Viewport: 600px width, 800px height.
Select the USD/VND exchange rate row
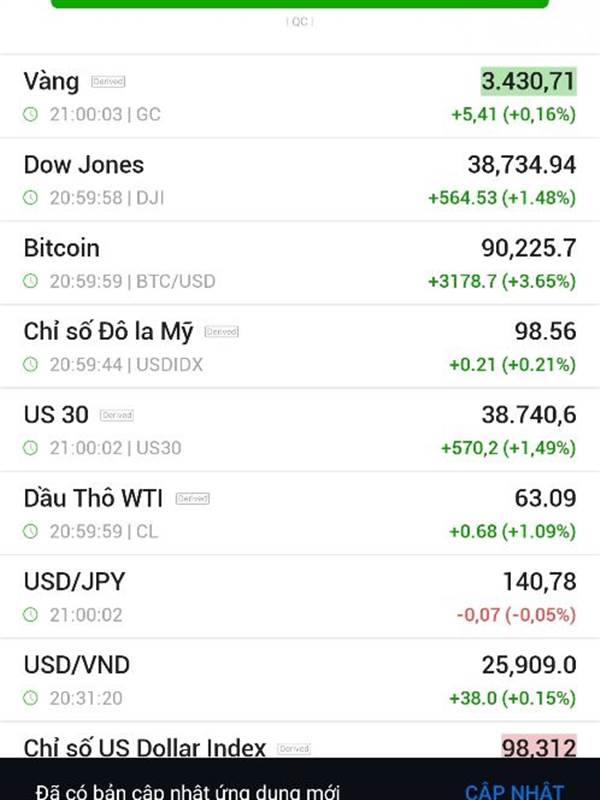click(x=300, y=680)
